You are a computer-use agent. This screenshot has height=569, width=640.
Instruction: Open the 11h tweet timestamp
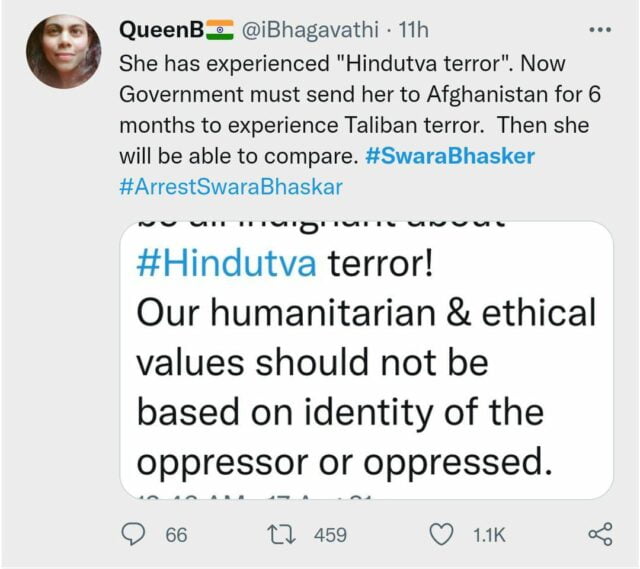click(x=413, y=30)
